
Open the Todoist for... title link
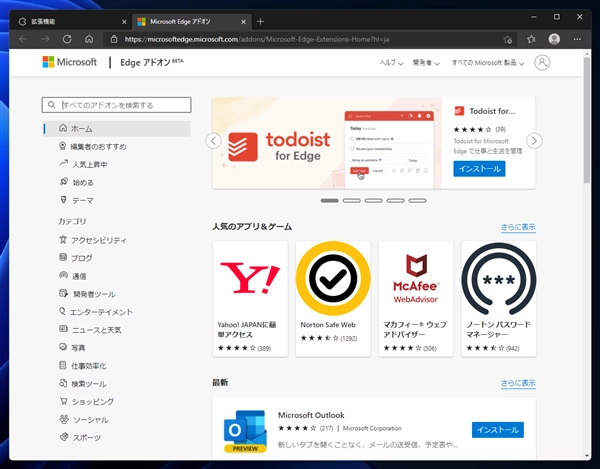tap(492, 111)
